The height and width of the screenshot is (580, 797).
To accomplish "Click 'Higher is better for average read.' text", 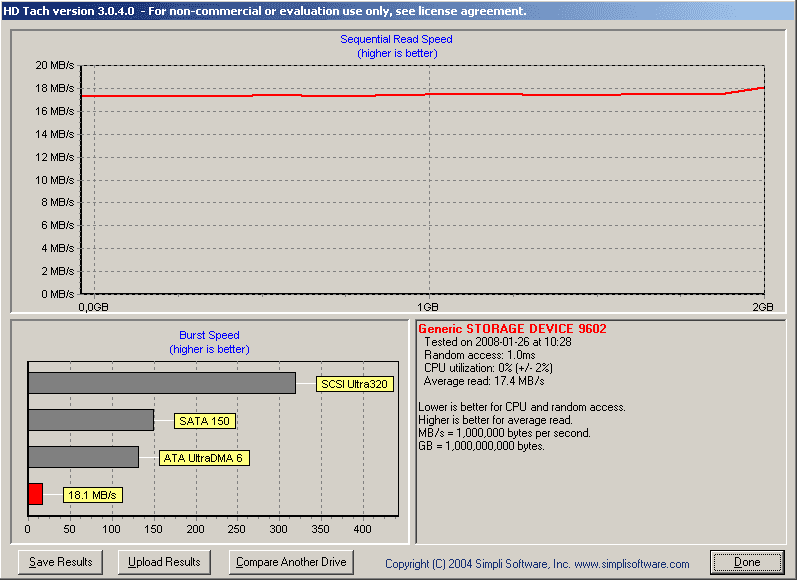I will (495, 420).
